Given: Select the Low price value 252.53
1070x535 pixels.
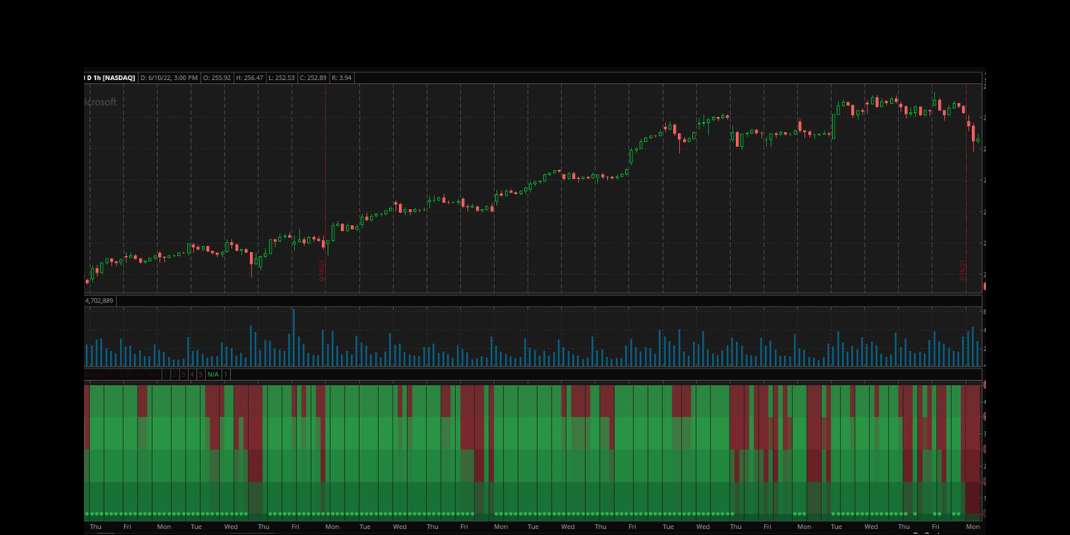Looking at the screenshot, I should click(x=281, y=78).
